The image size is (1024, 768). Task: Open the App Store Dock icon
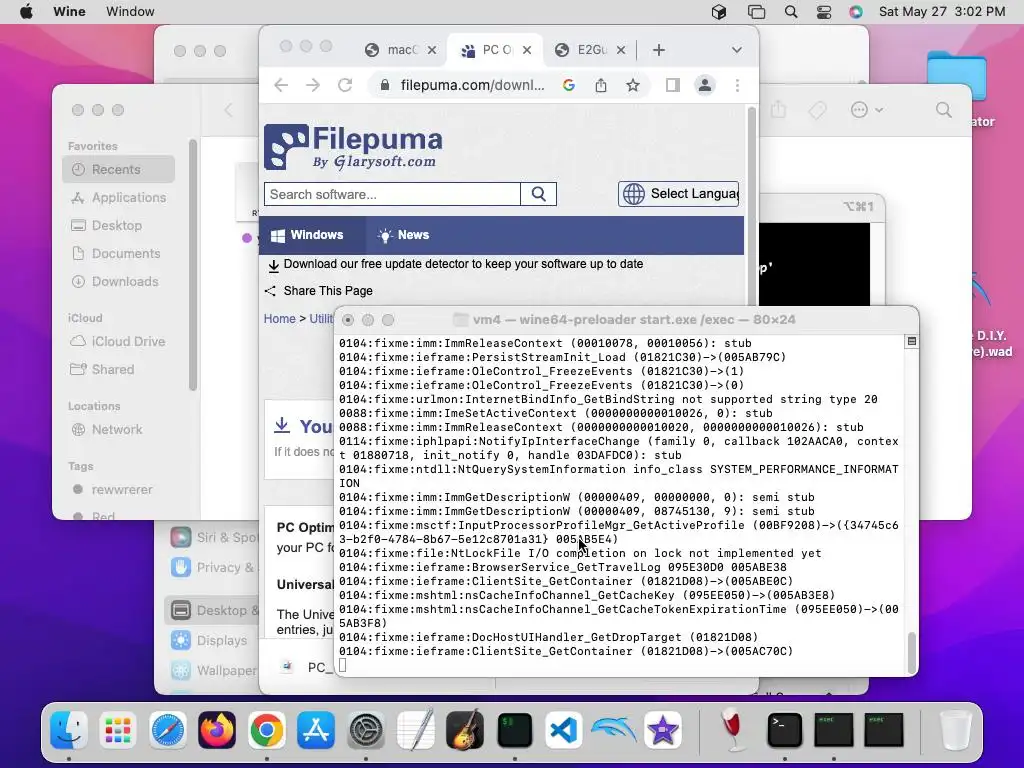pos(316,729)
